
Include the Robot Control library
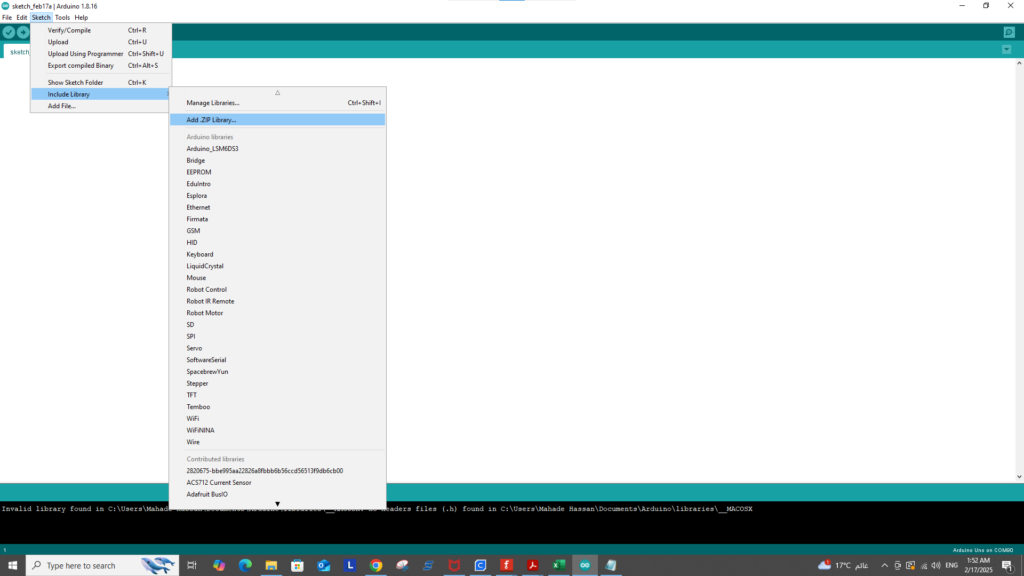pyautogui.click(x=278, y=289)
